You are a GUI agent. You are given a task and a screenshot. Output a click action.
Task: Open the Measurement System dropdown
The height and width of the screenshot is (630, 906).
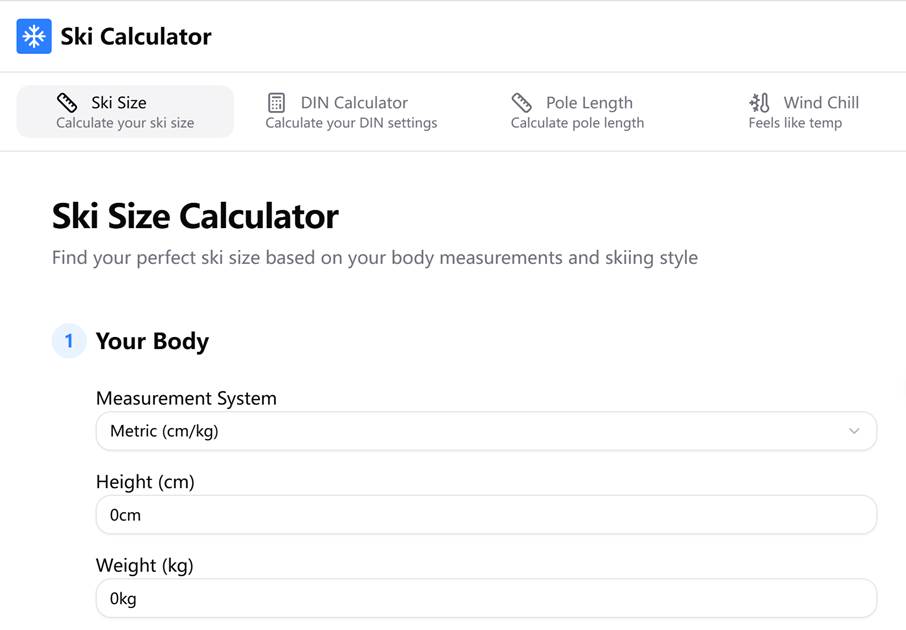[x=487, y=431]
